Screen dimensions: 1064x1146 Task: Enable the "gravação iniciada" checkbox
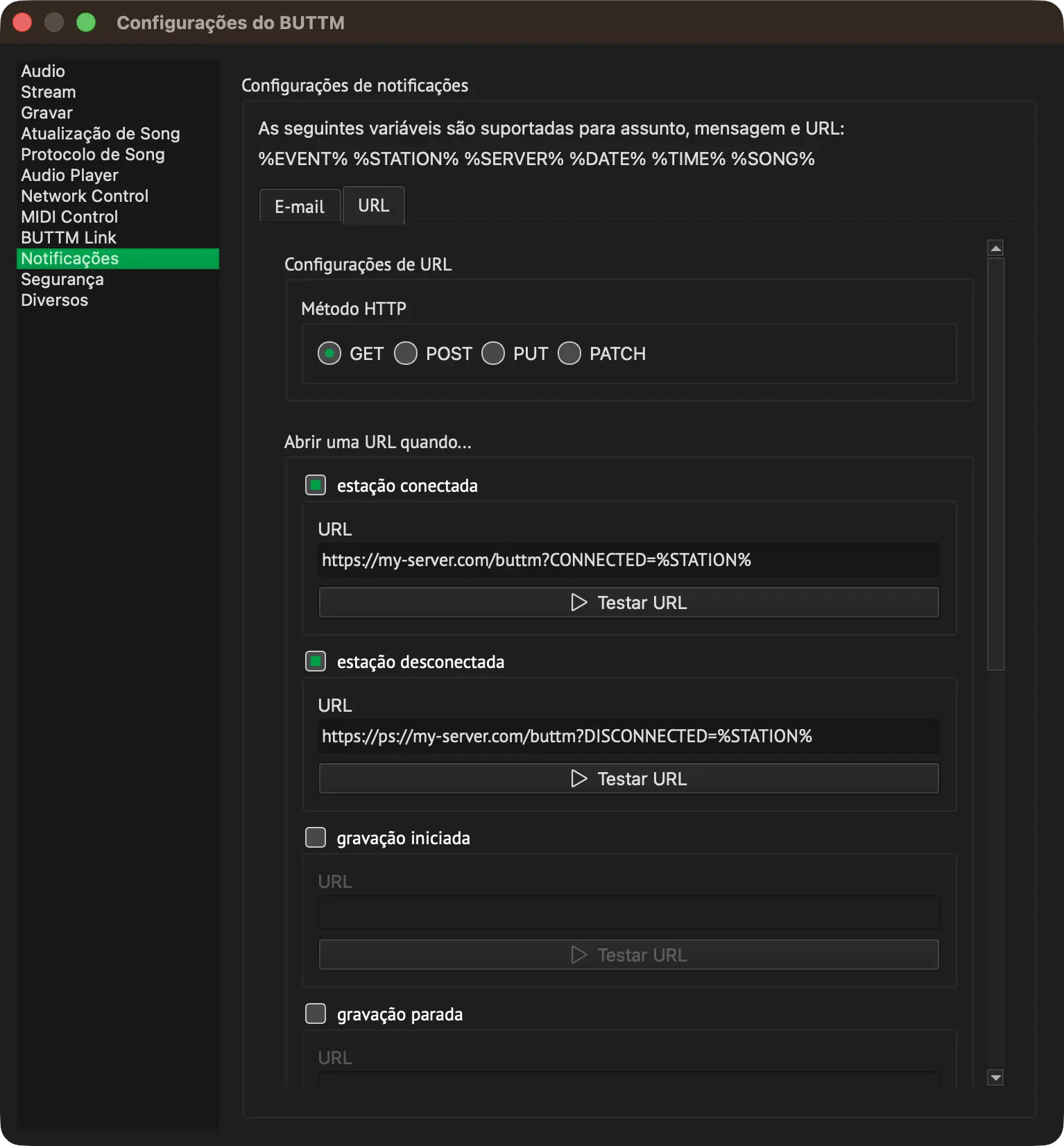[x=316, y=837]
